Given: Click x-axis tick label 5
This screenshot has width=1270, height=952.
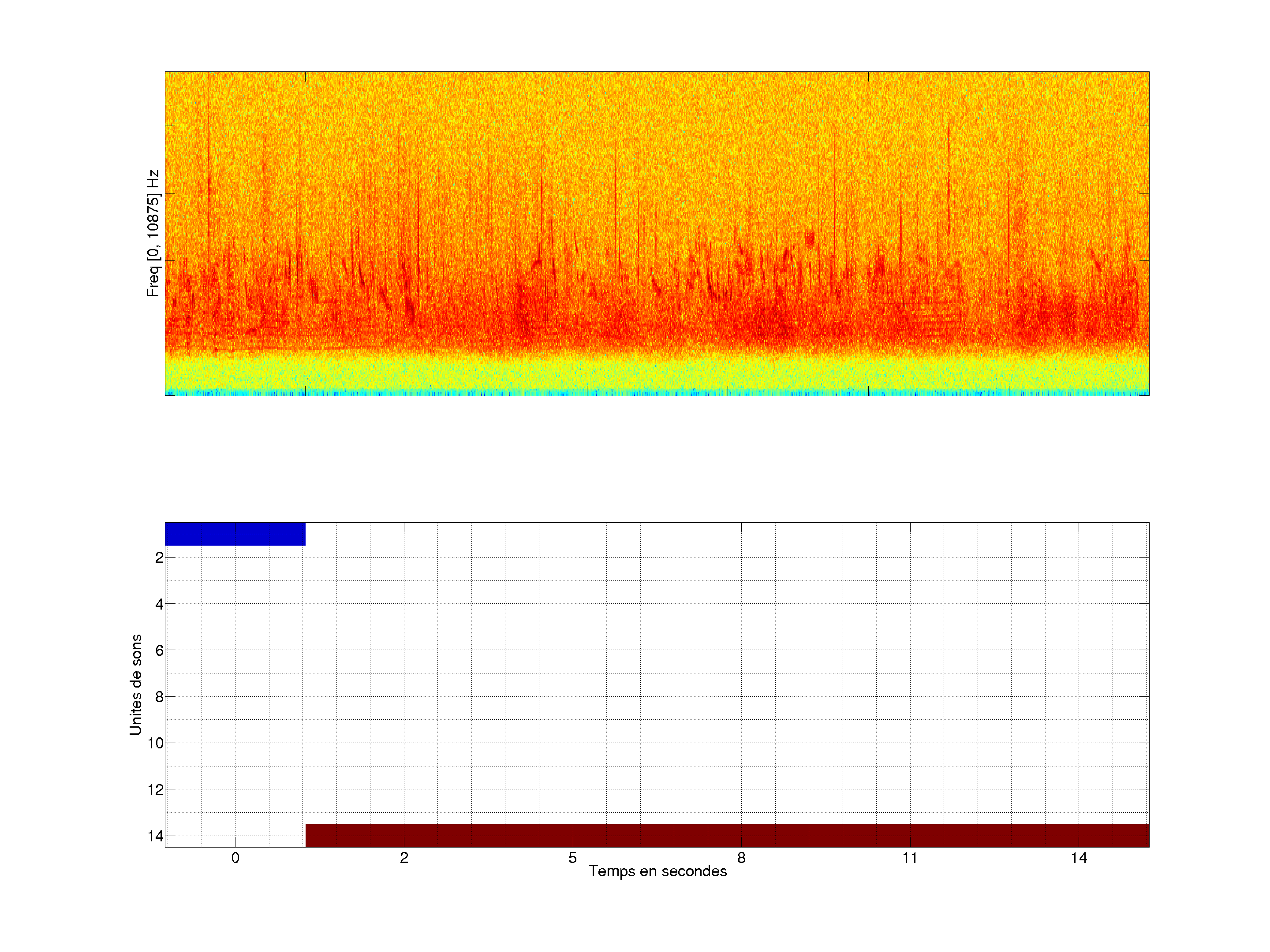Looking at the screenshot, I should [x=572, y=858].
